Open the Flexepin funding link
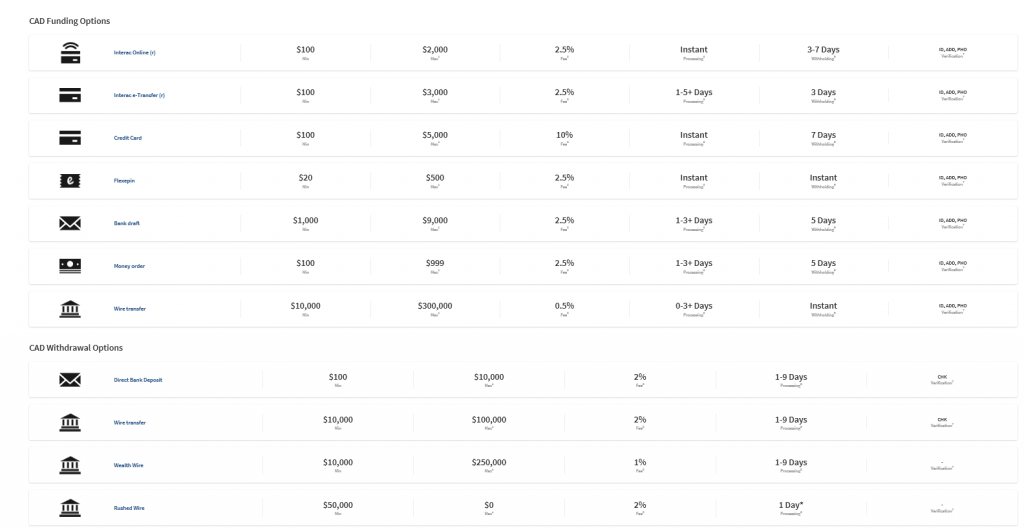 point(124,180)
